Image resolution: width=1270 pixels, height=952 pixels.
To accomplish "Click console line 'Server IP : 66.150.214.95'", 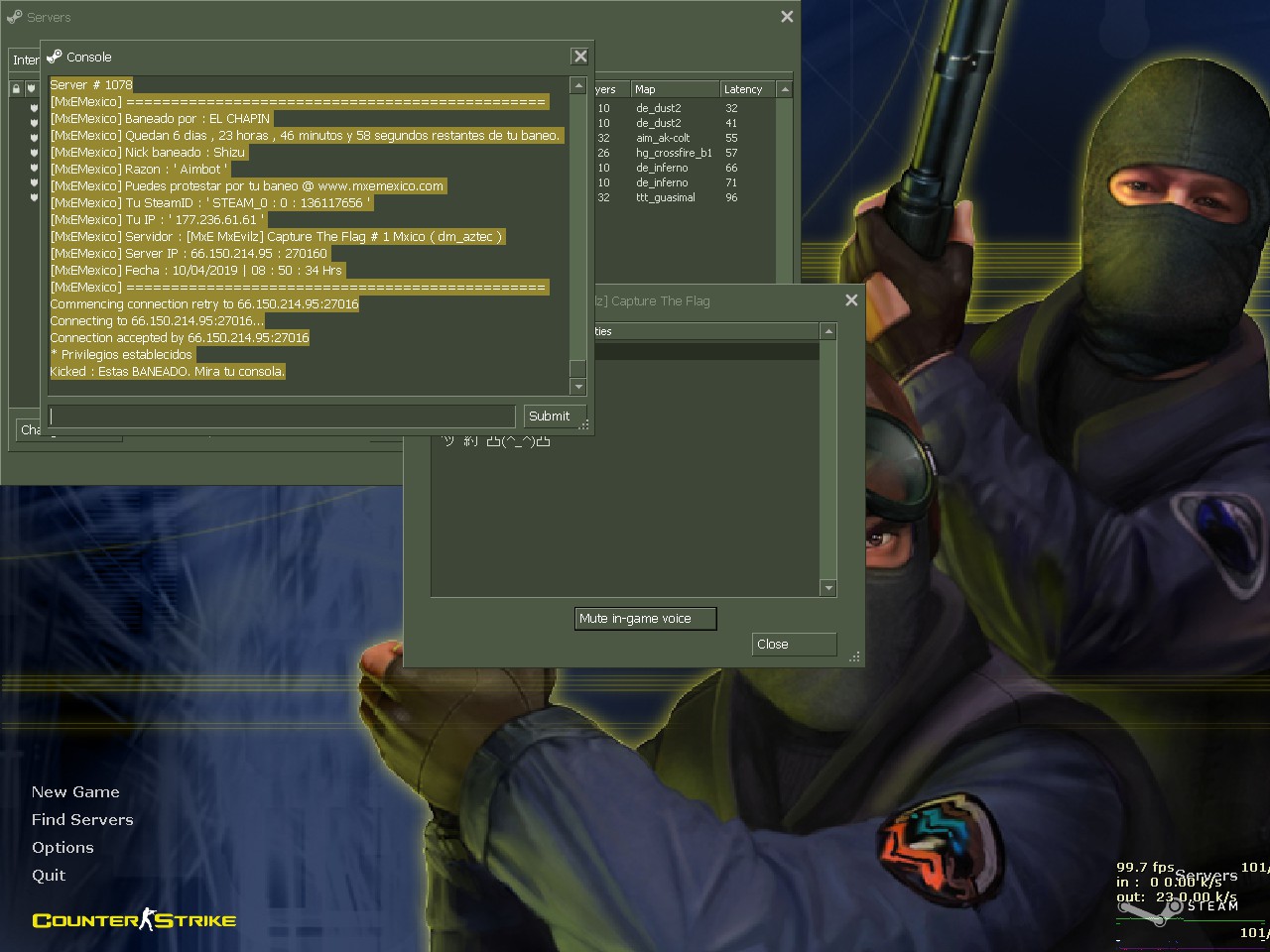I will (x=189, y=254).
